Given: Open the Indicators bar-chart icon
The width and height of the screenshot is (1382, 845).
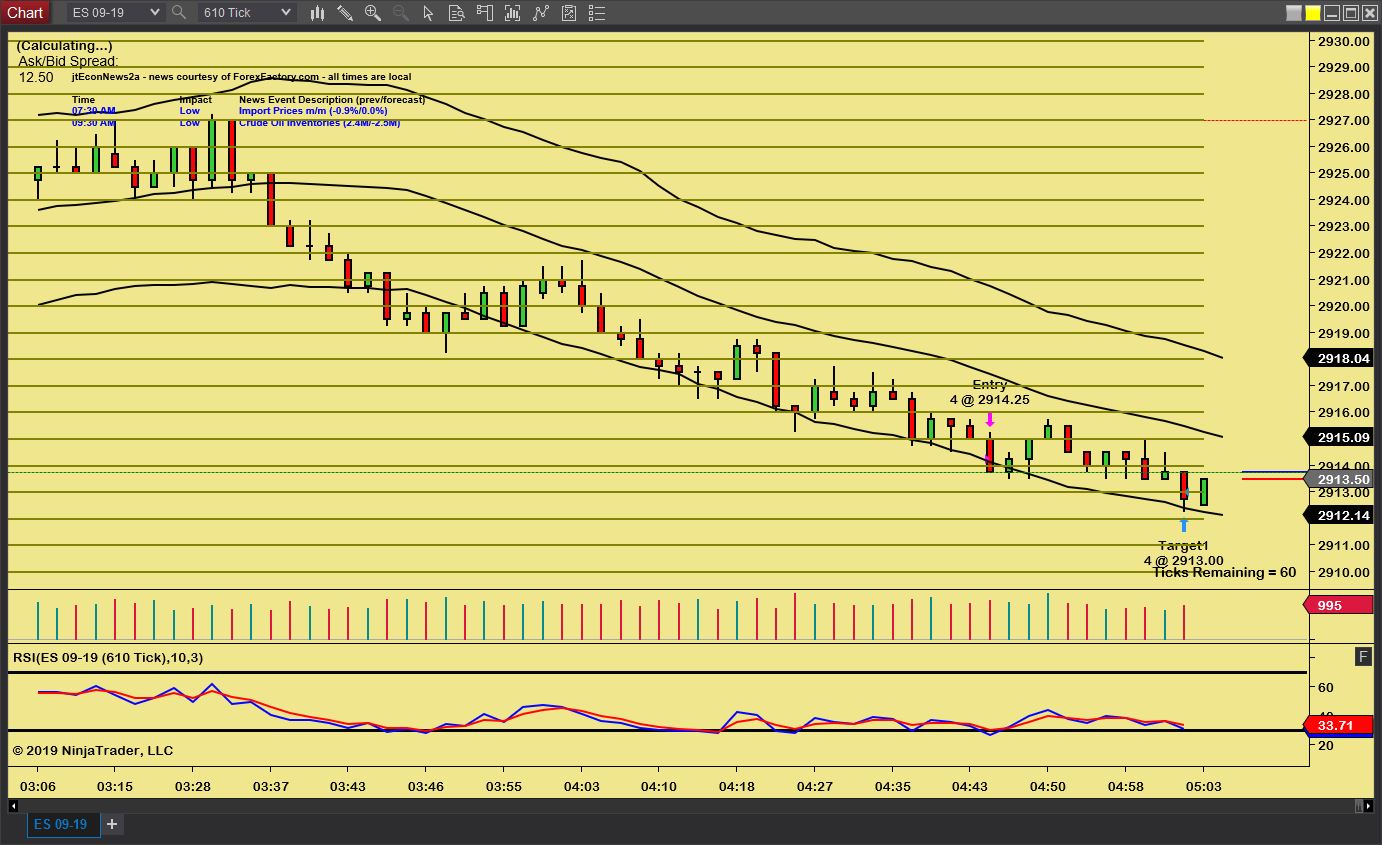Looking at the screenshot, I should 513,13.
